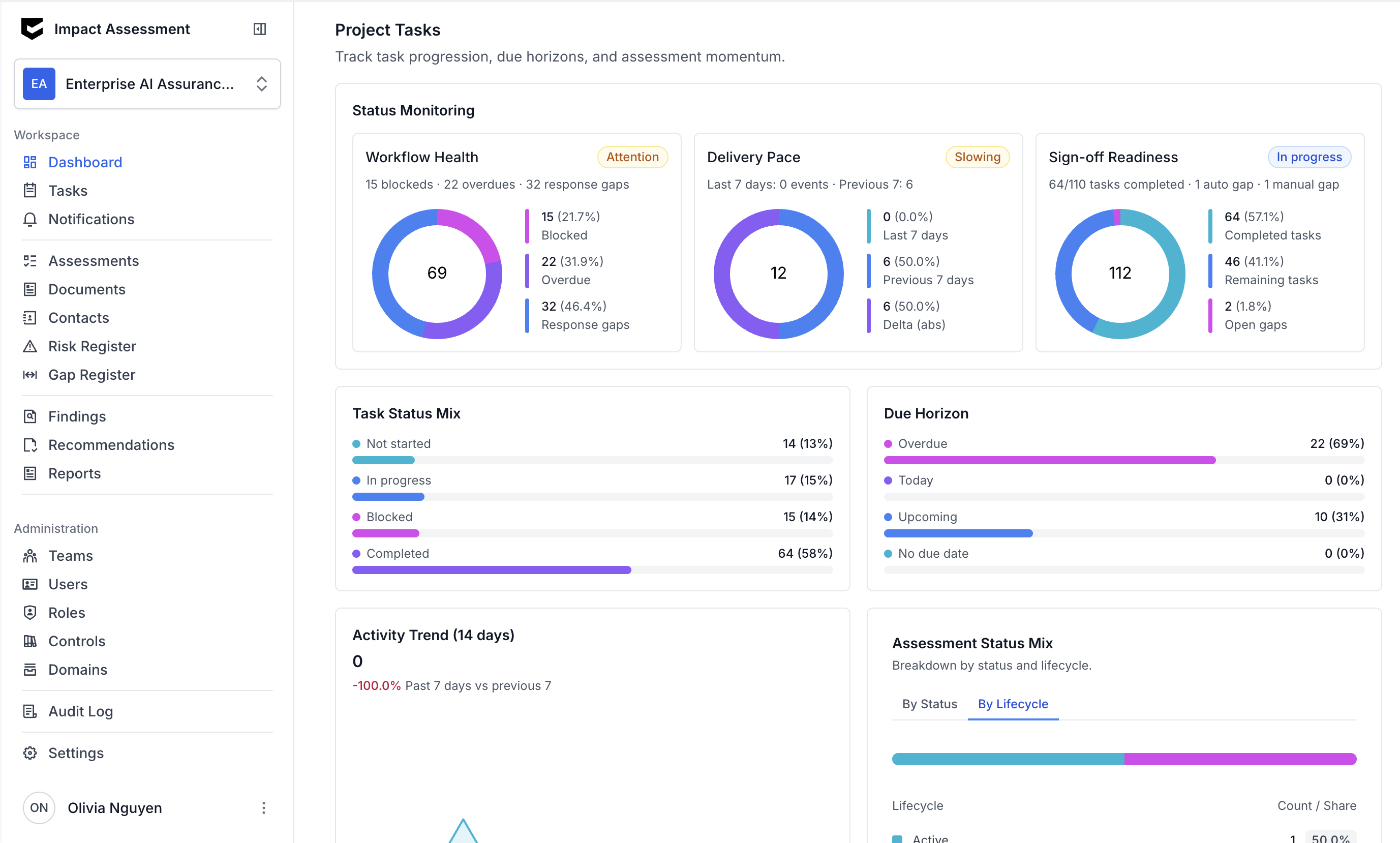Viewport: 1400px width, 843px height.
Task: Click the Findings magnifier document icon
Action: click(x=30, y=416)
